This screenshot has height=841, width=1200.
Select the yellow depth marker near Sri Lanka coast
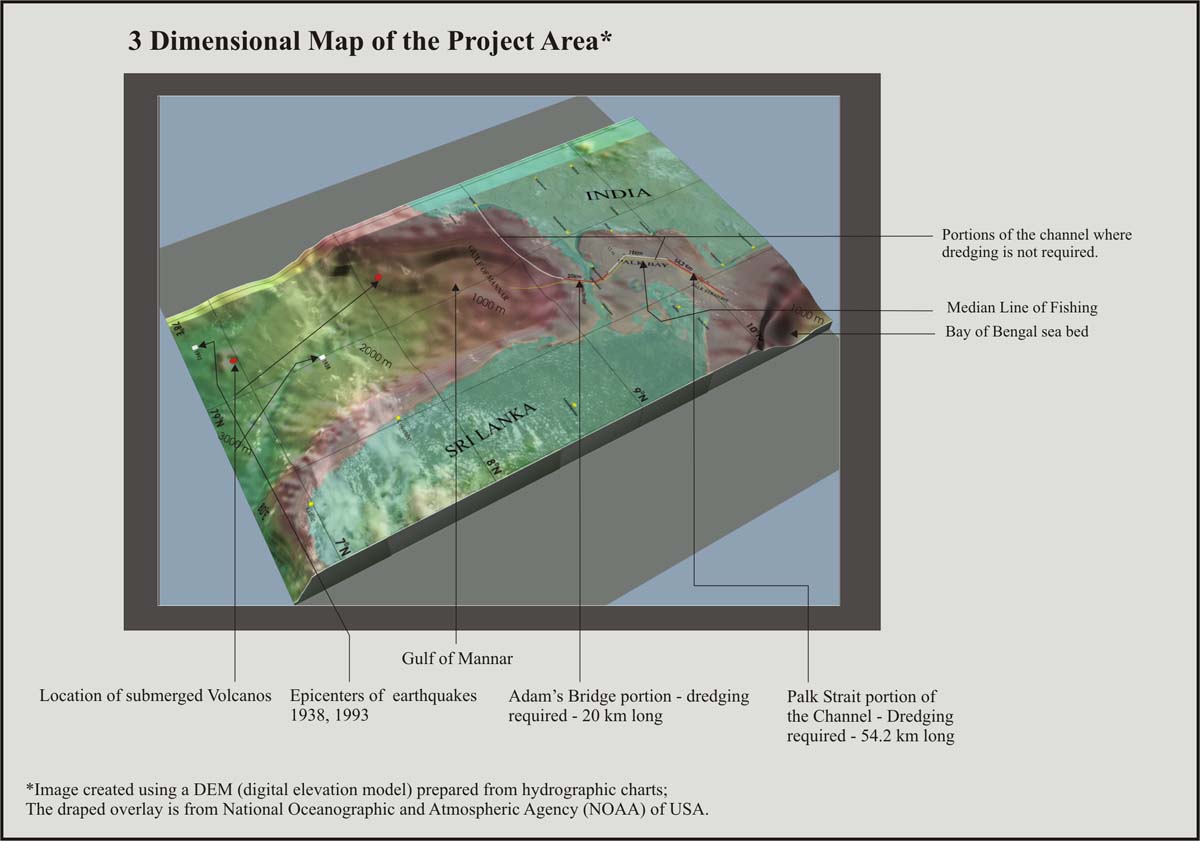398,416
